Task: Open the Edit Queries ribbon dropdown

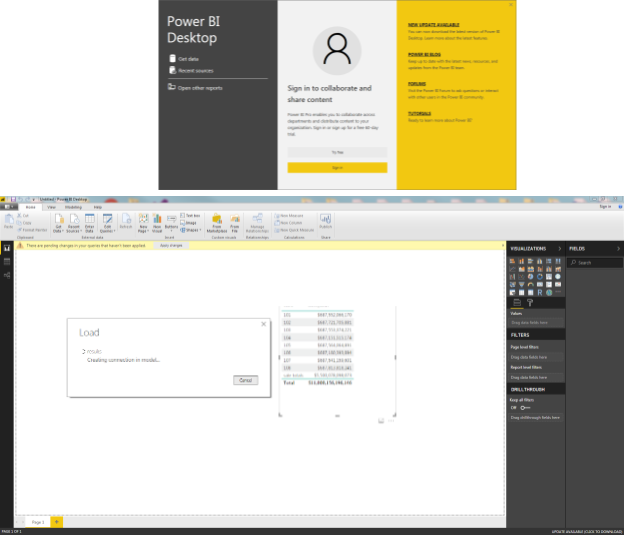Action: pyautogui.click(x=107, y=223)
